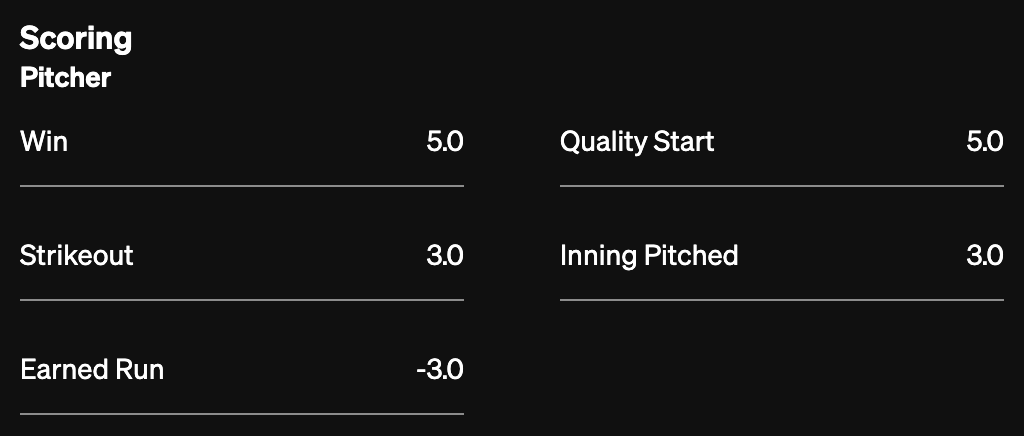Click the Strikeout scoring label

click(77, 255)
